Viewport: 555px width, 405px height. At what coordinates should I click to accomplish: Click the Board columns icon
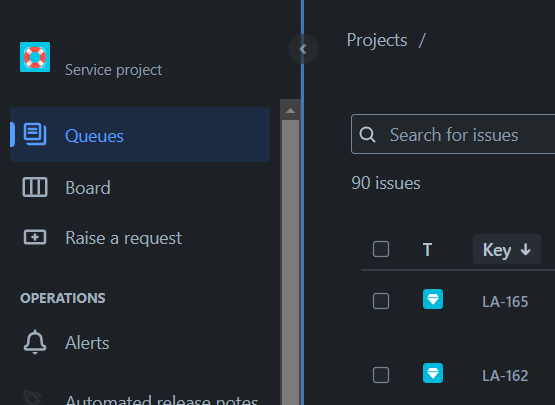pyautogui.click(x=35, y=187)
